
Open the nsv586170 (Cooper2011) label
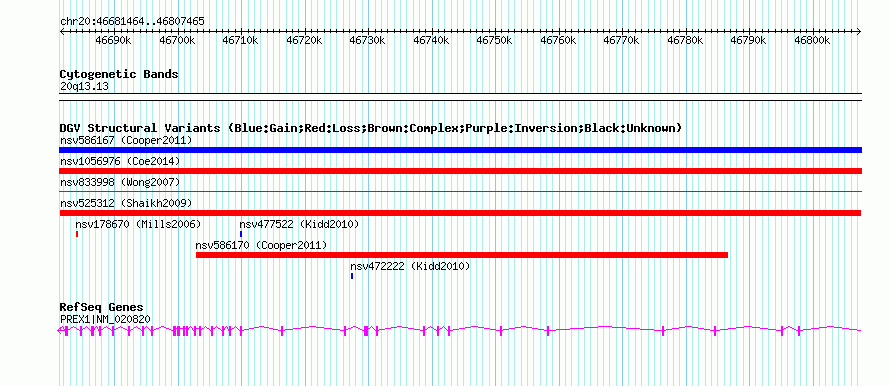[261, 245]
